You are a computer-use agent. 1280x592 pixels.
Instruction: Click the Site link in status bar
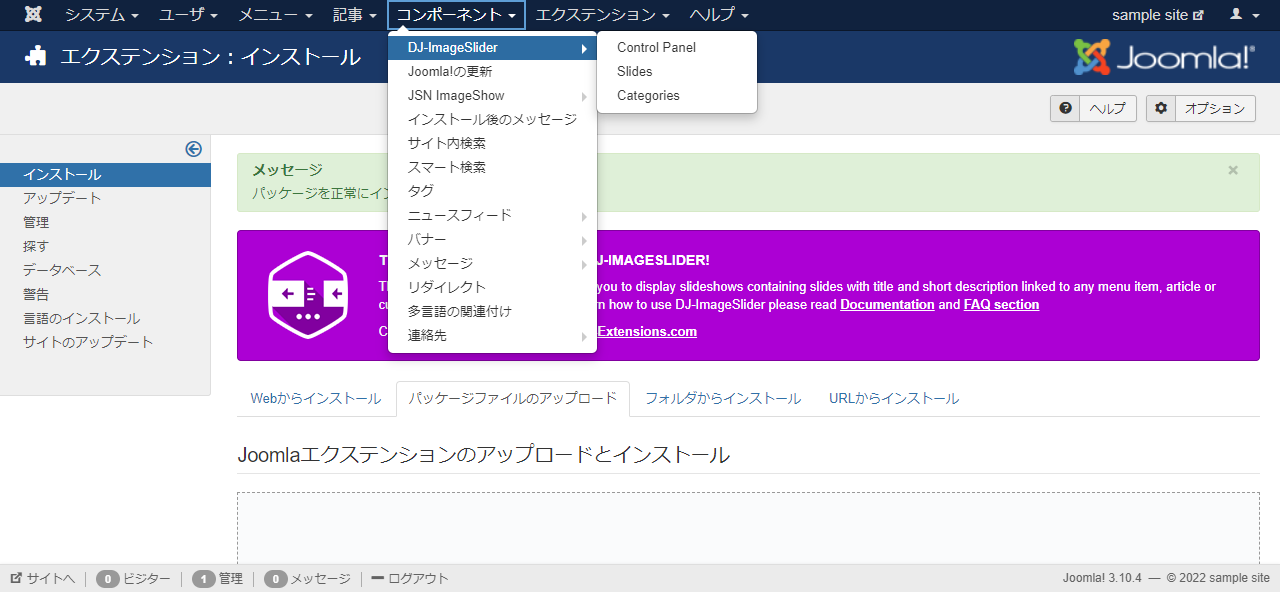pyautogui.click(x=43, y=578)
